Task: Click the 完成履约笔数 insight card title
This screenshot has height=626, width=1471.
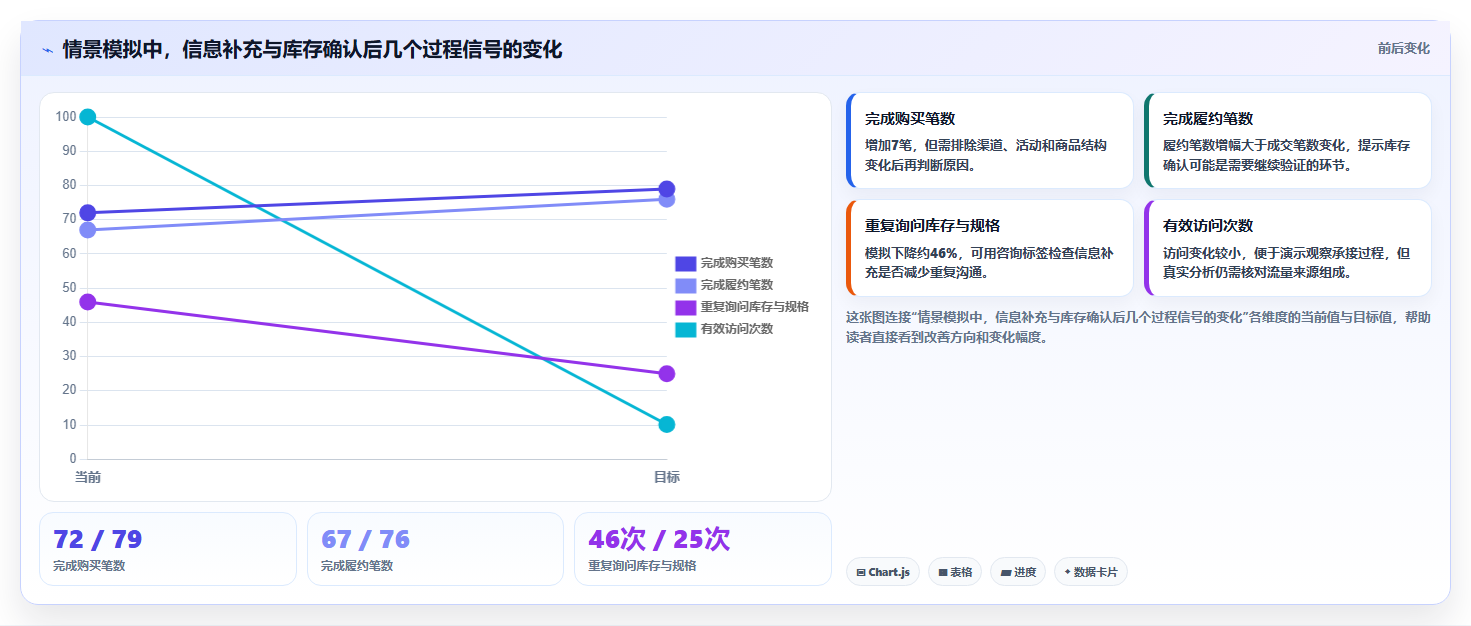Action: 1208,119
